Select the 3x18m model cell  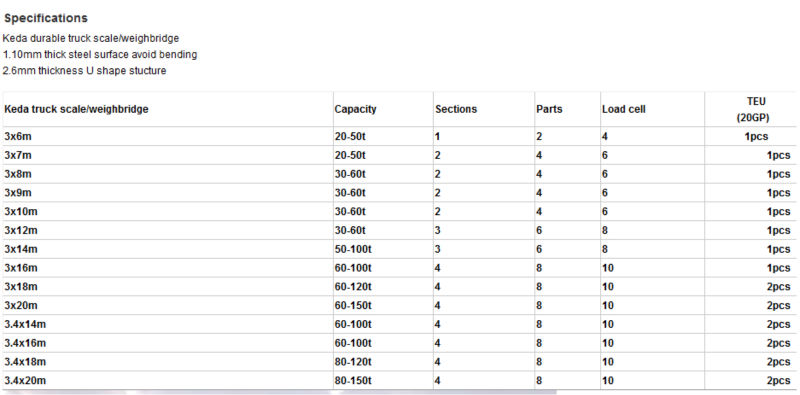[21, 287]
